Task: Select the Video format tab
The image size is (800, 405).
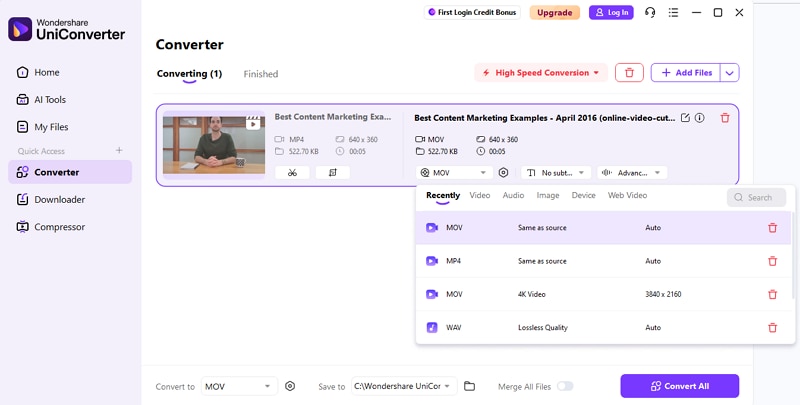Action: coord(480,195)
